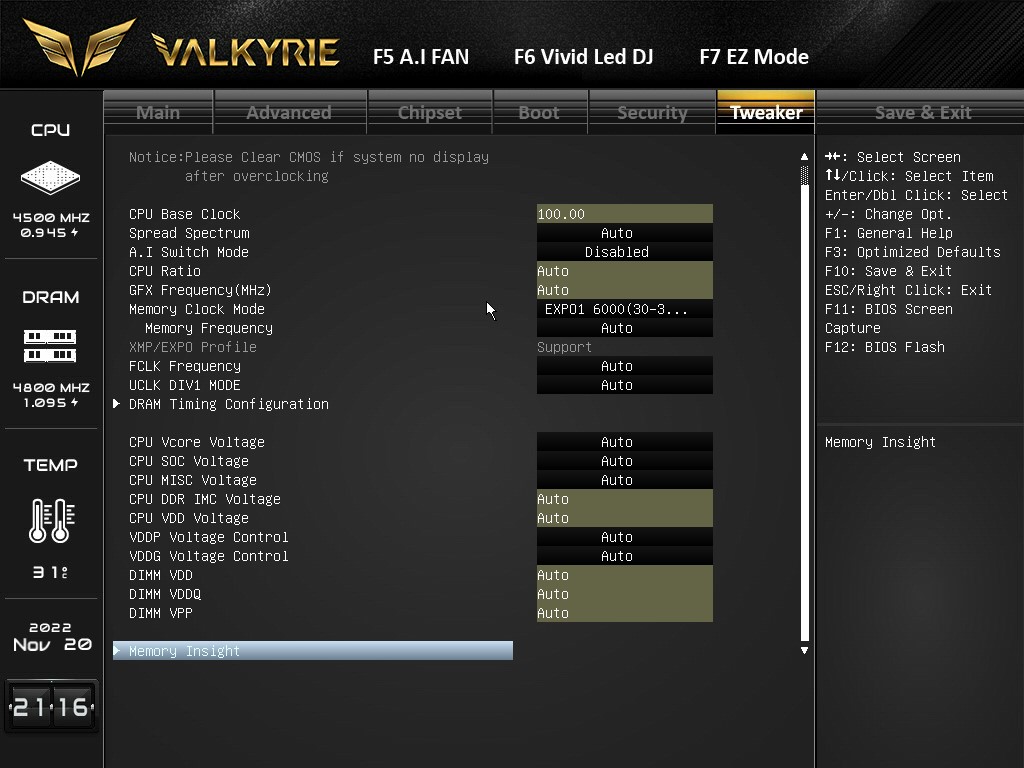Click the clock display showing 21:16
The width and height of the screenshot is (1024, 768).
(52, 707)
